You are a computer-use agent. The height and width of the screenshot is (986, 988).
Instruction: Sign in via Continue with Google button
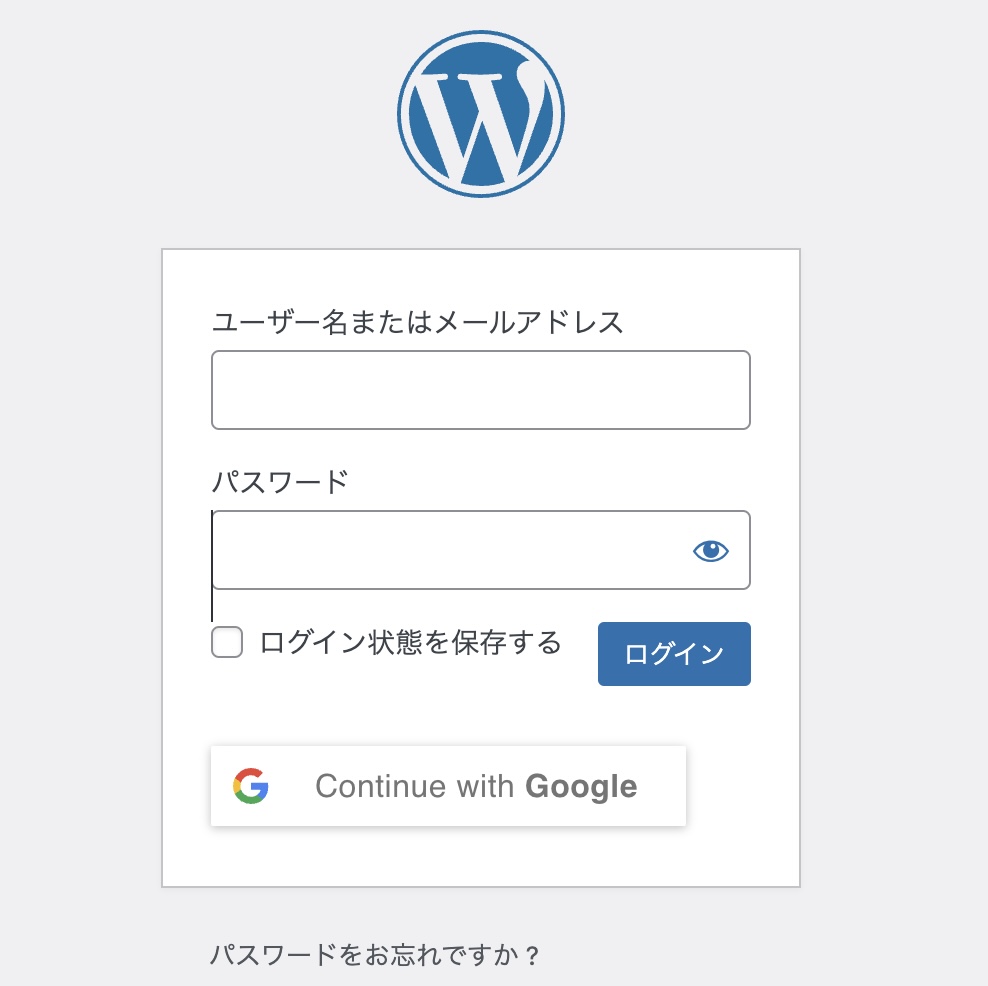click(448, 786)
